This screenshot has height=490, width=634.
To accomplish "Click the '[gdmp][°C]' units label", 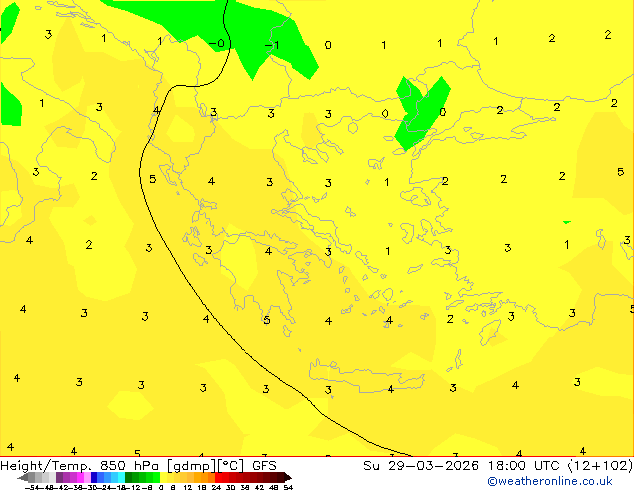I will (205, 466).
